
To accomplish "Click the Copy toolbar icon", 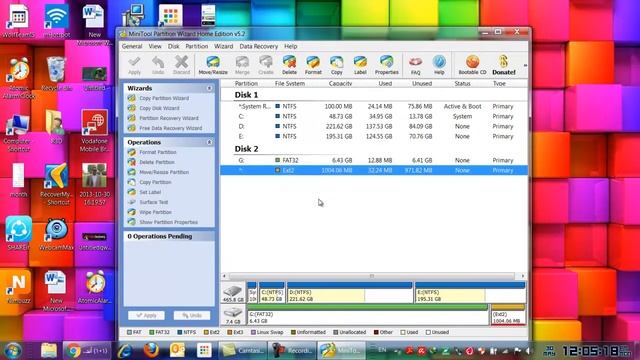I will tap(336, 65).
